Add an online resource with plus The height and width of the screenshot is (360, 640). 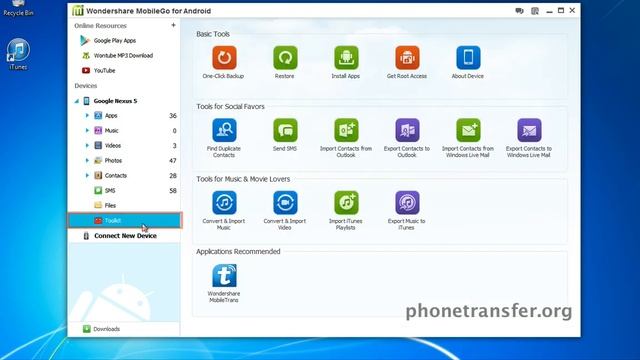click(x=173, y=25)
